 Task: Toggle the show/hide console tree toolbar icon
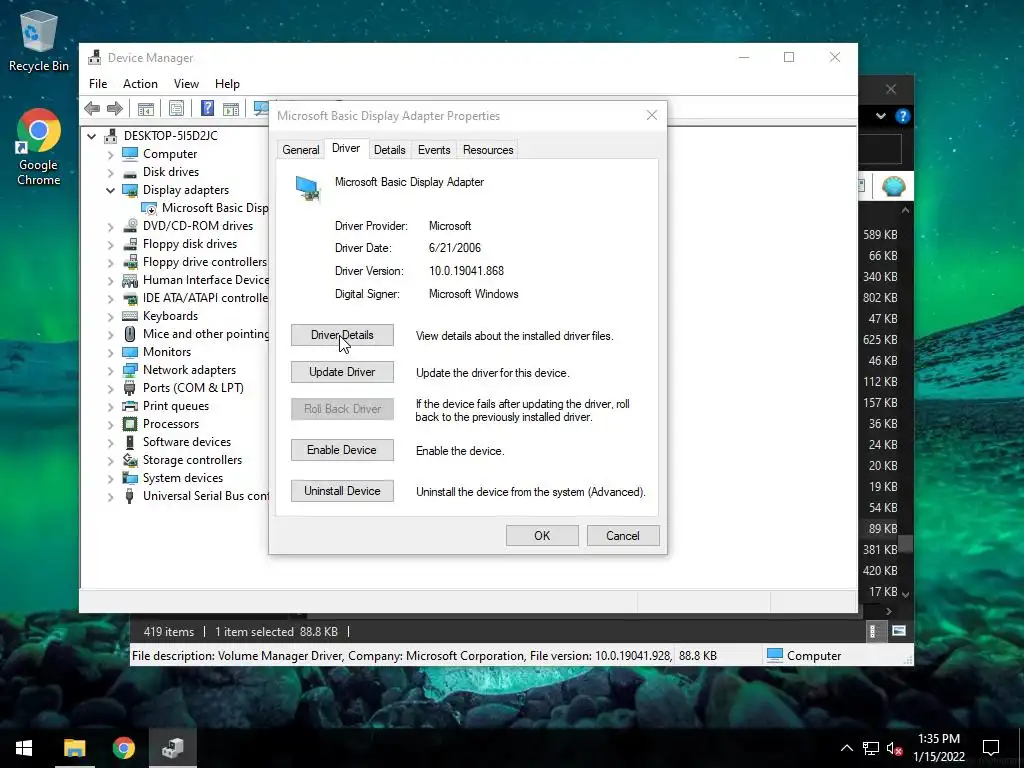coord(146,108)
